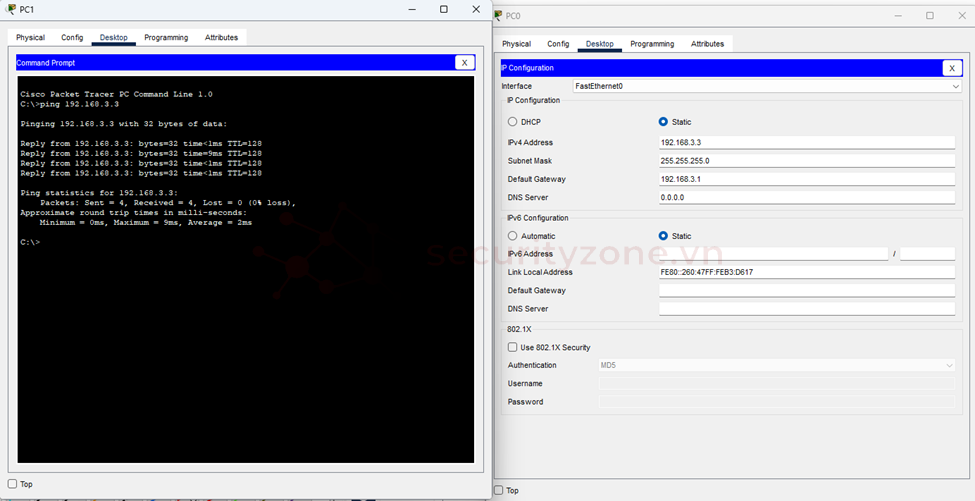Screen dimensions: 975x501
Task: Enable the Top checkbox in PC0 window
Action: tap(499, 490)
